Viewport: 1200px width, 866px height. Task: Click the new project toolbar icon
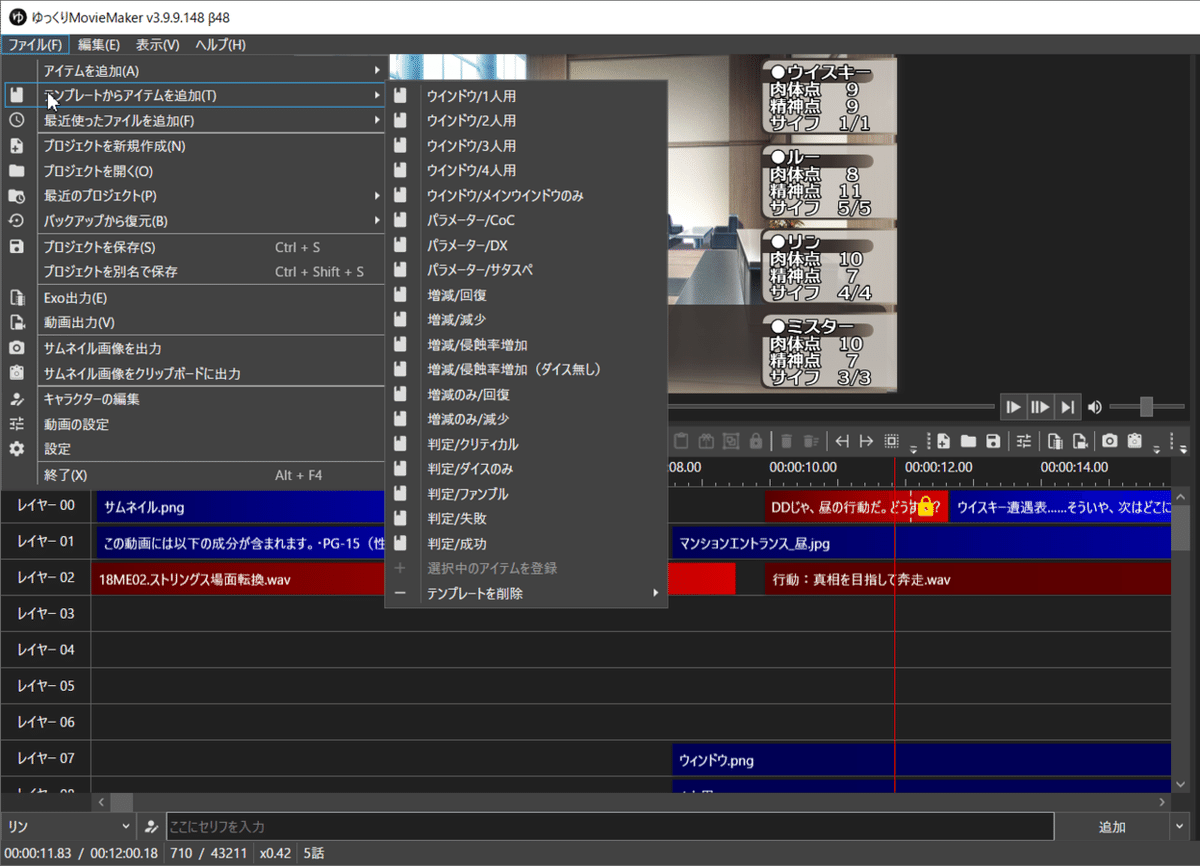click(943, 441)
